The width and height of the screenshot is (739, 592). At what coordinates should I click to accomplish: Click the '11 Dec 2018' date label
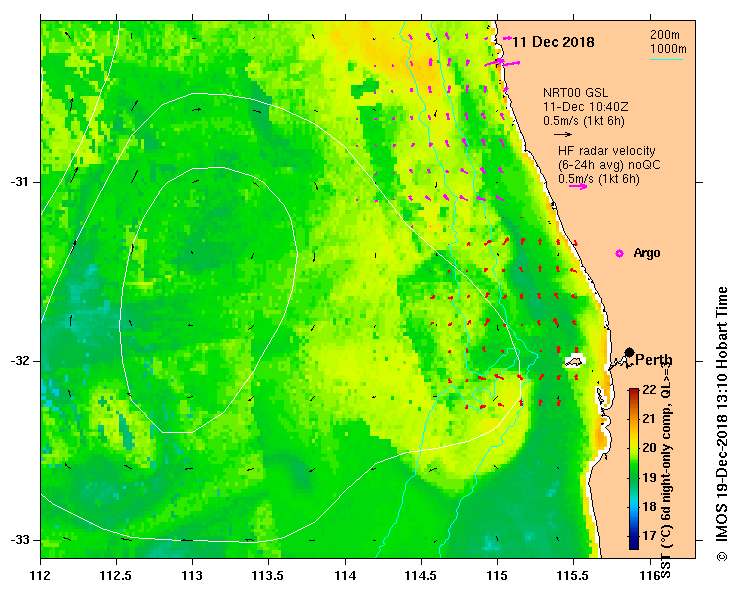pos(553,42)
